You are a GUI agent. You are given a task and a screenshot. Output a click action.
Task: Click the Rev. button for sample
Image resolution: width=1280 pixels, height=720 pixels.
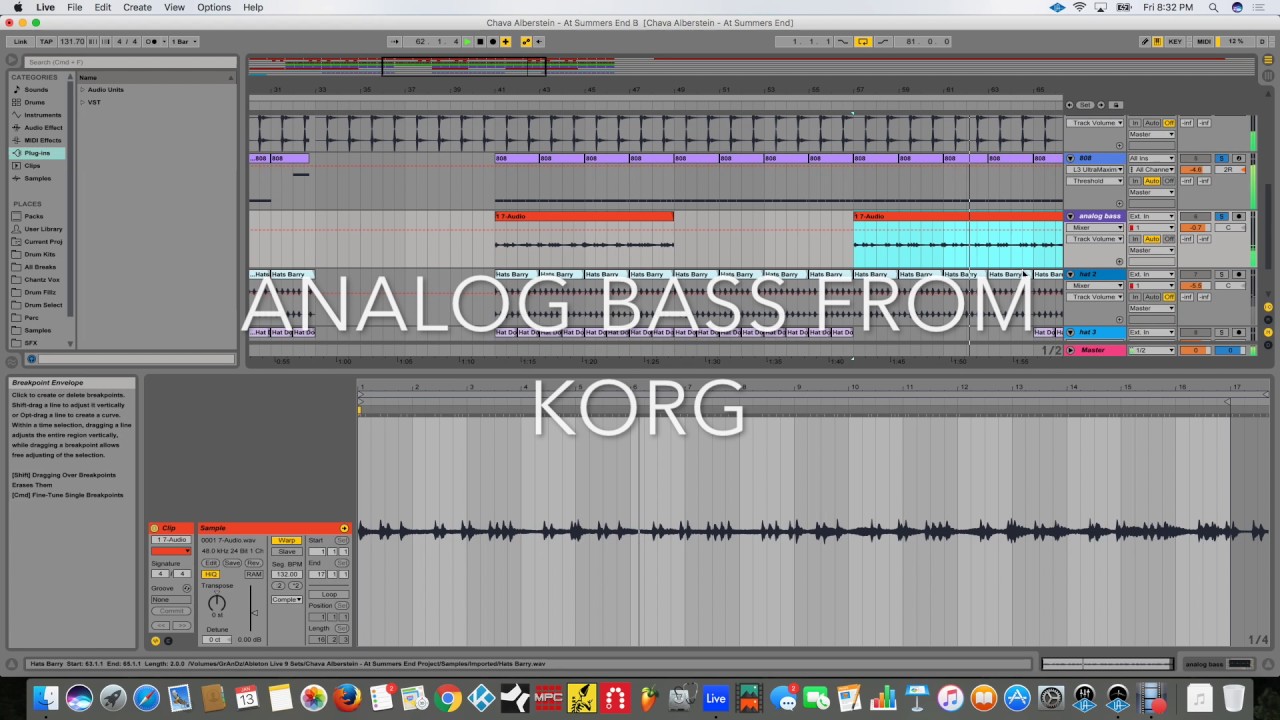coord(254,563)
